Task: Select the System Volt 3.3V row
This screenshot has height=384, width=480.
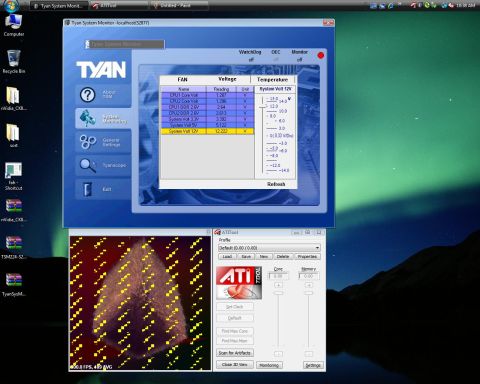Action: (207, 119)
